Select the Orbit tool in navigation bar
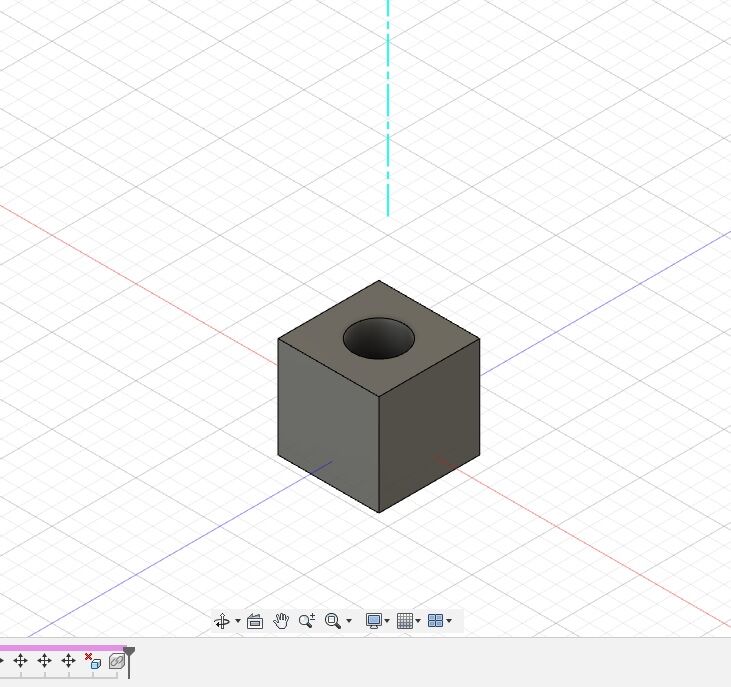 pos(222,621)
